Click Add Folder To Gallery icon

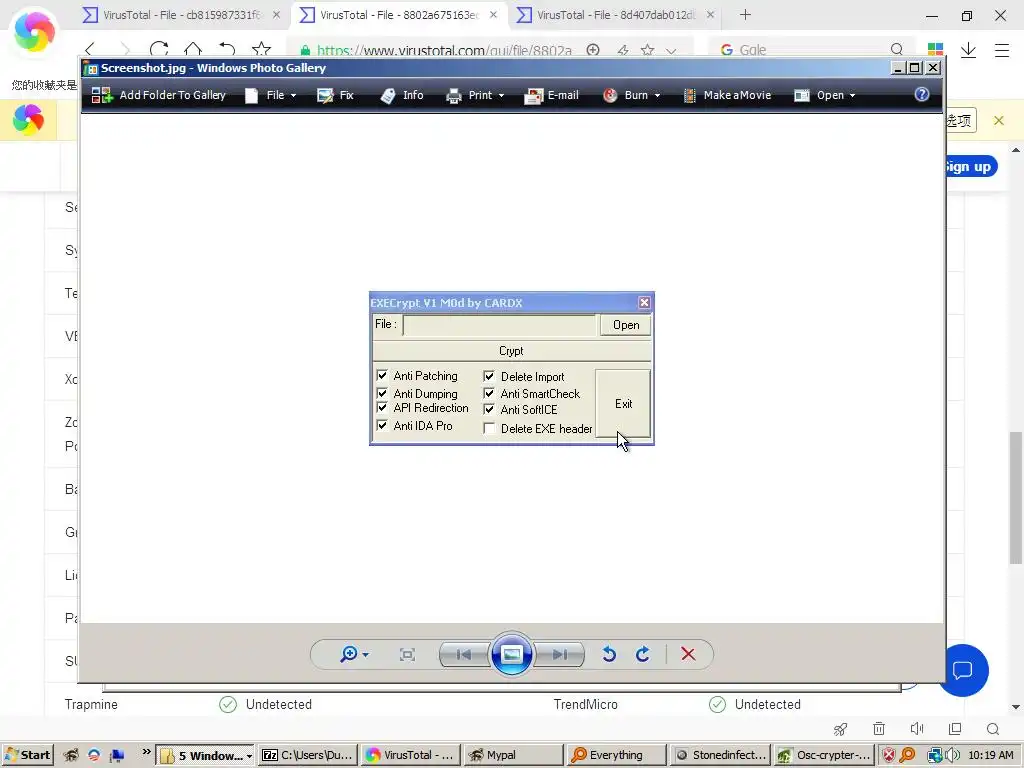[x=101, y=95]
